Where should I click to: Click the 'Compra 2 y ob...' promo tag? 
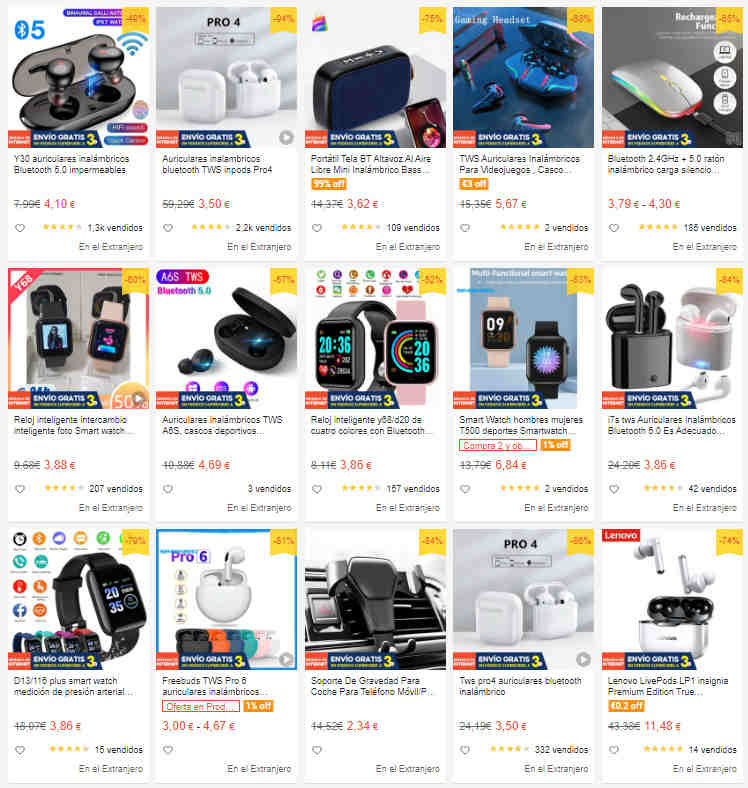coord(497,445)
